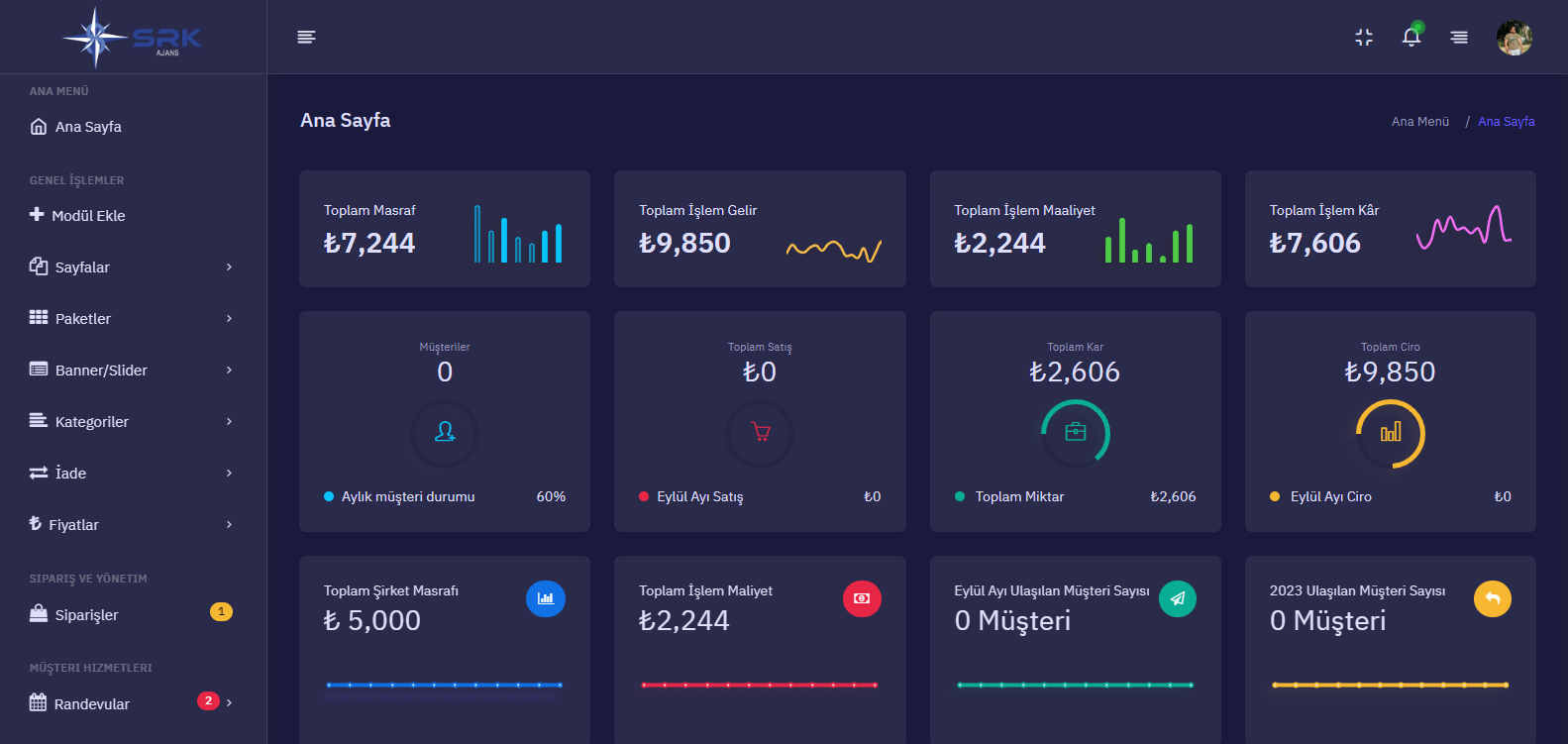Collapse the sidebar using the hamburger toggle

pos(306,37)
